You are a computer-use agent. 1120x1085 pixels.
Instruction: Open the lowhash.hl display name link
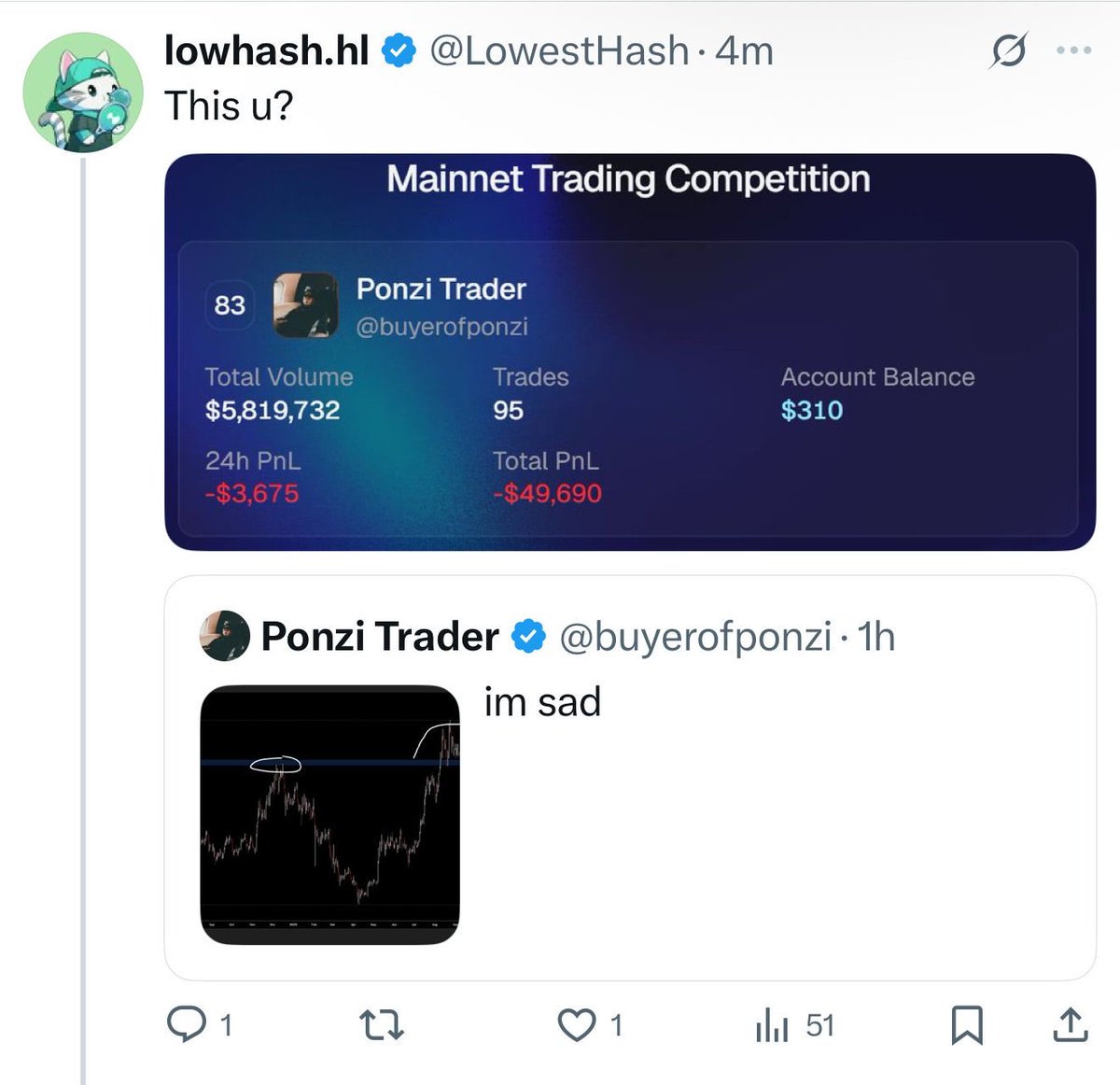point(267,50)
